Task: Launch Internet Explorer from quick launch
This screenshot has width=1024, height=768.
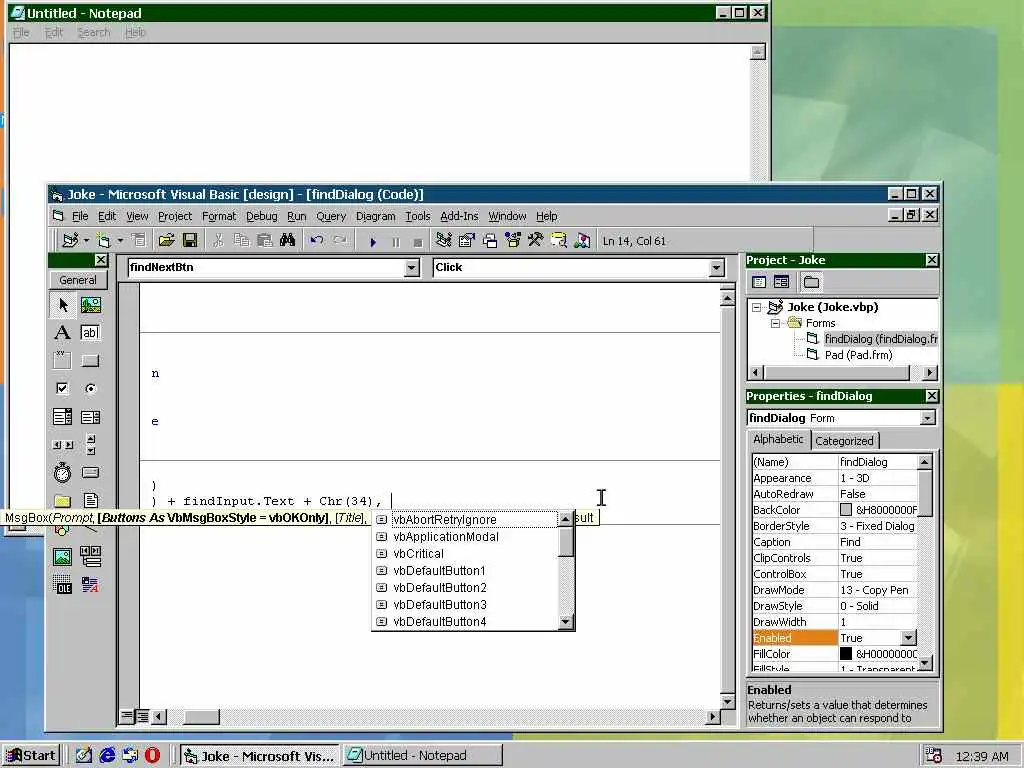Action: pos(107,756)
